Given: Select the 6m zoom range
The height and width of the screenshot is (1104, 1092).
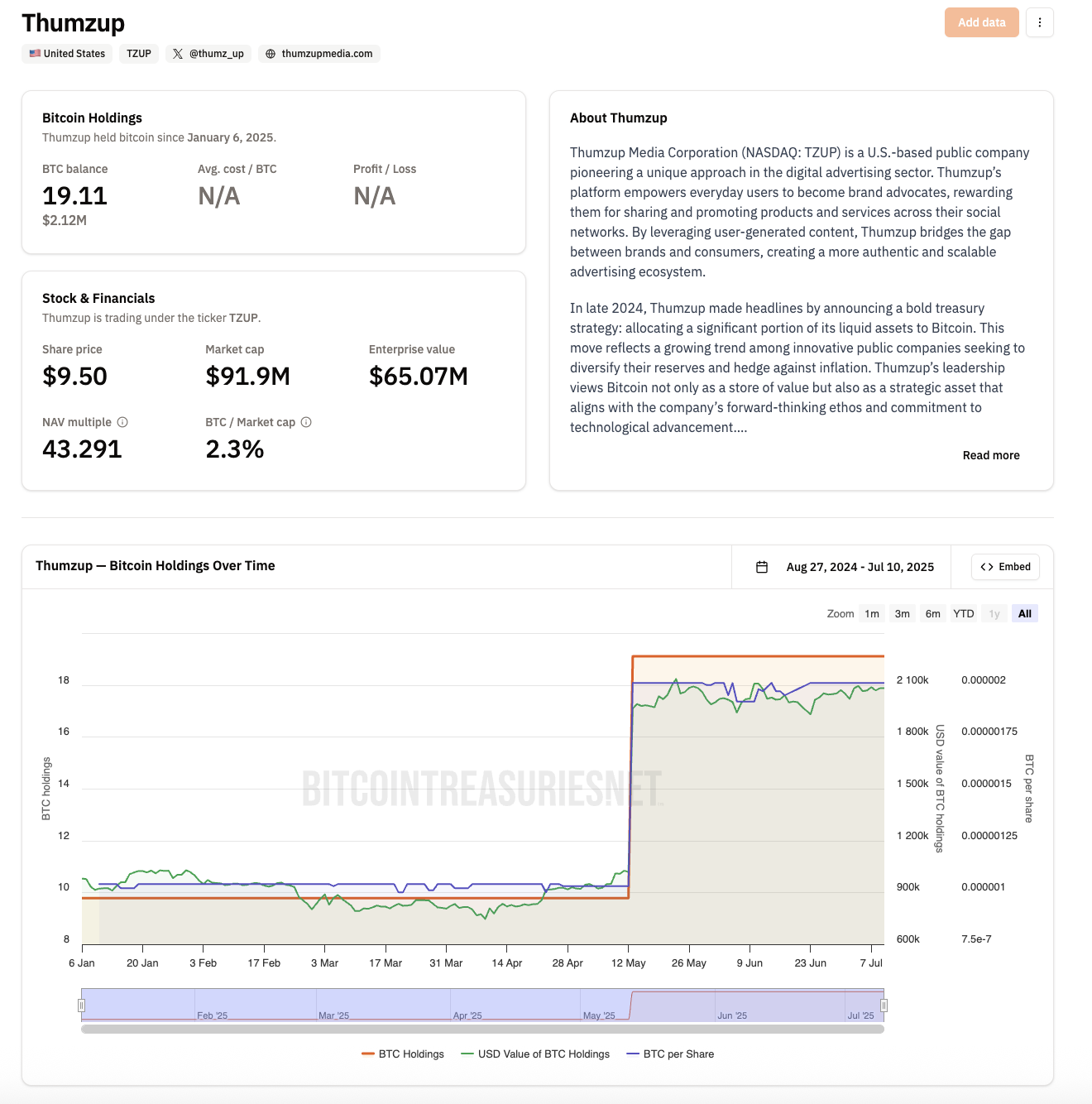Looking at the screenshot, I should pyautogui.click(x=932, y=614).
